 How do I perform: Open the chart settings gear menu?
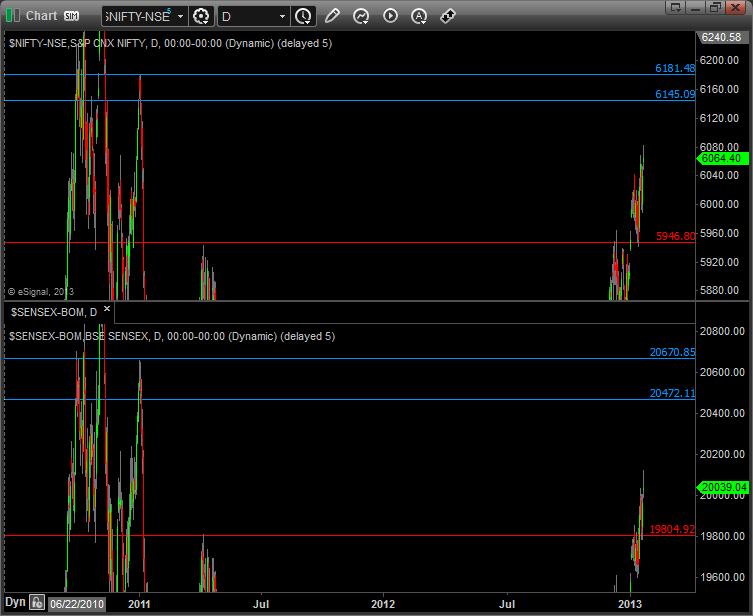[x=201, y=16]
